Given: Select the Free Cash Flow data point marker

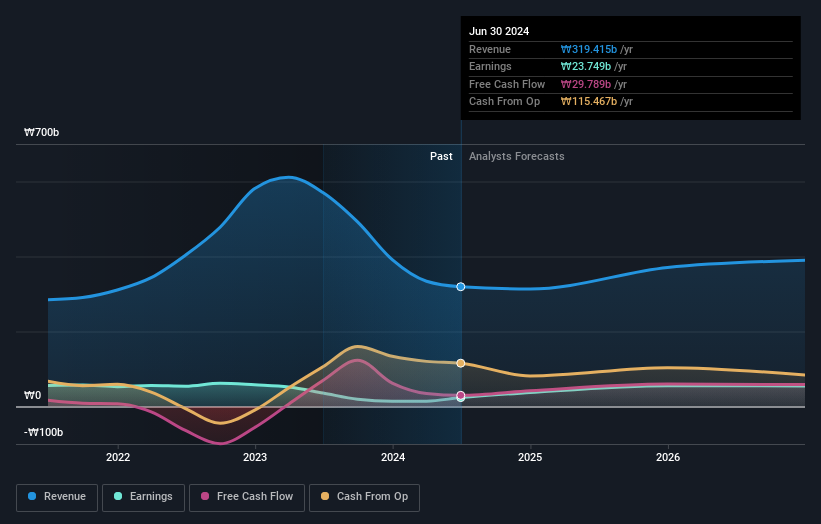Looking at the screenshot, I should tap(461, 395).
